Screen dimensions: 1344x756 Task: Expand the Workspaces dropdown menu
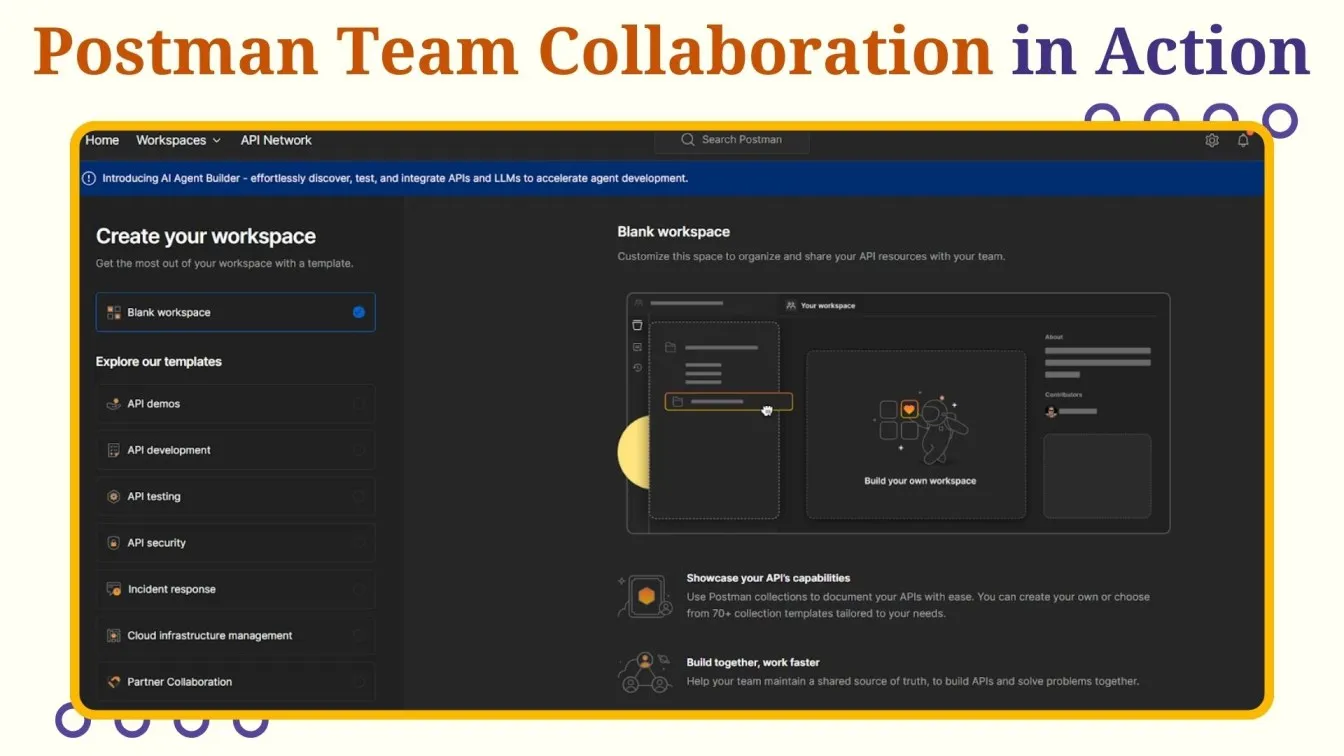coord(178,140)
